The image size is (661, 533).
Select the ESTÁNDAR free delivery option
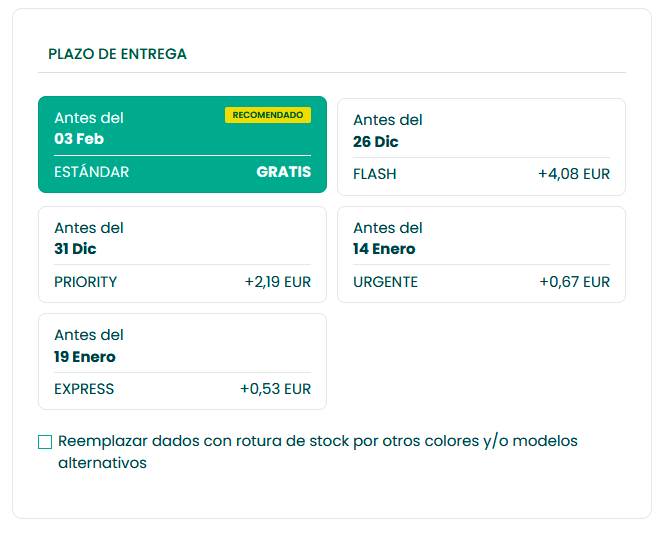pos(182,144)
